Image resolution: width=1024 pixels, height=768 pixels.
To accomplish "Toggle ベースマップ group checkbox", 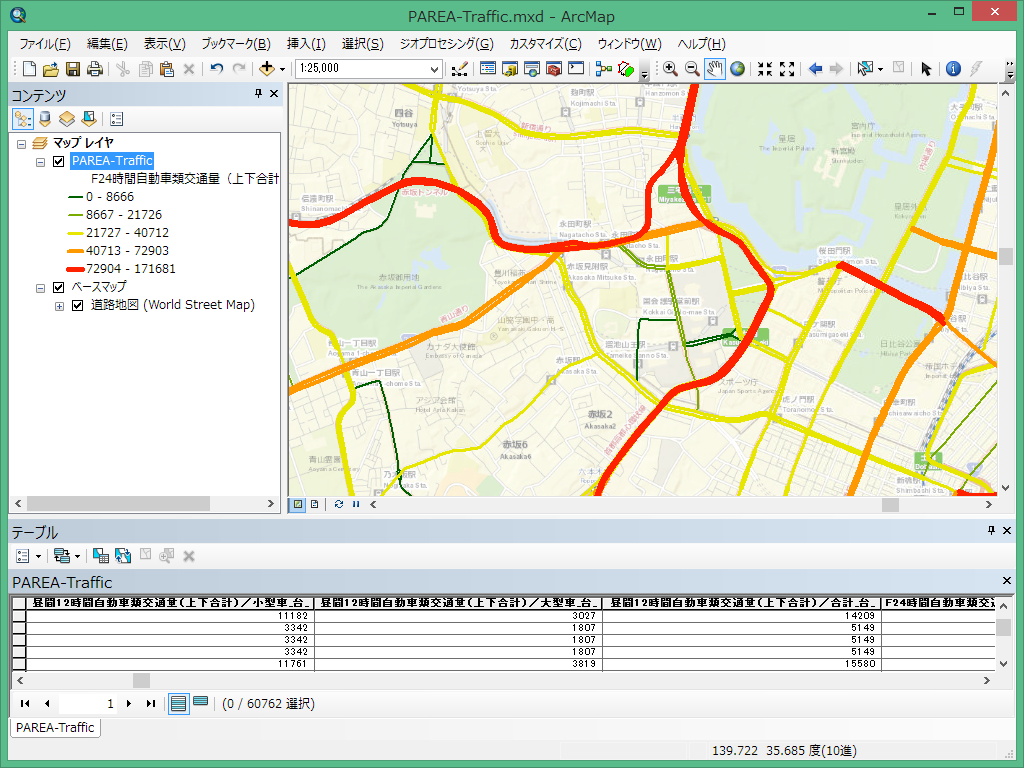I will tap(59, 287).
